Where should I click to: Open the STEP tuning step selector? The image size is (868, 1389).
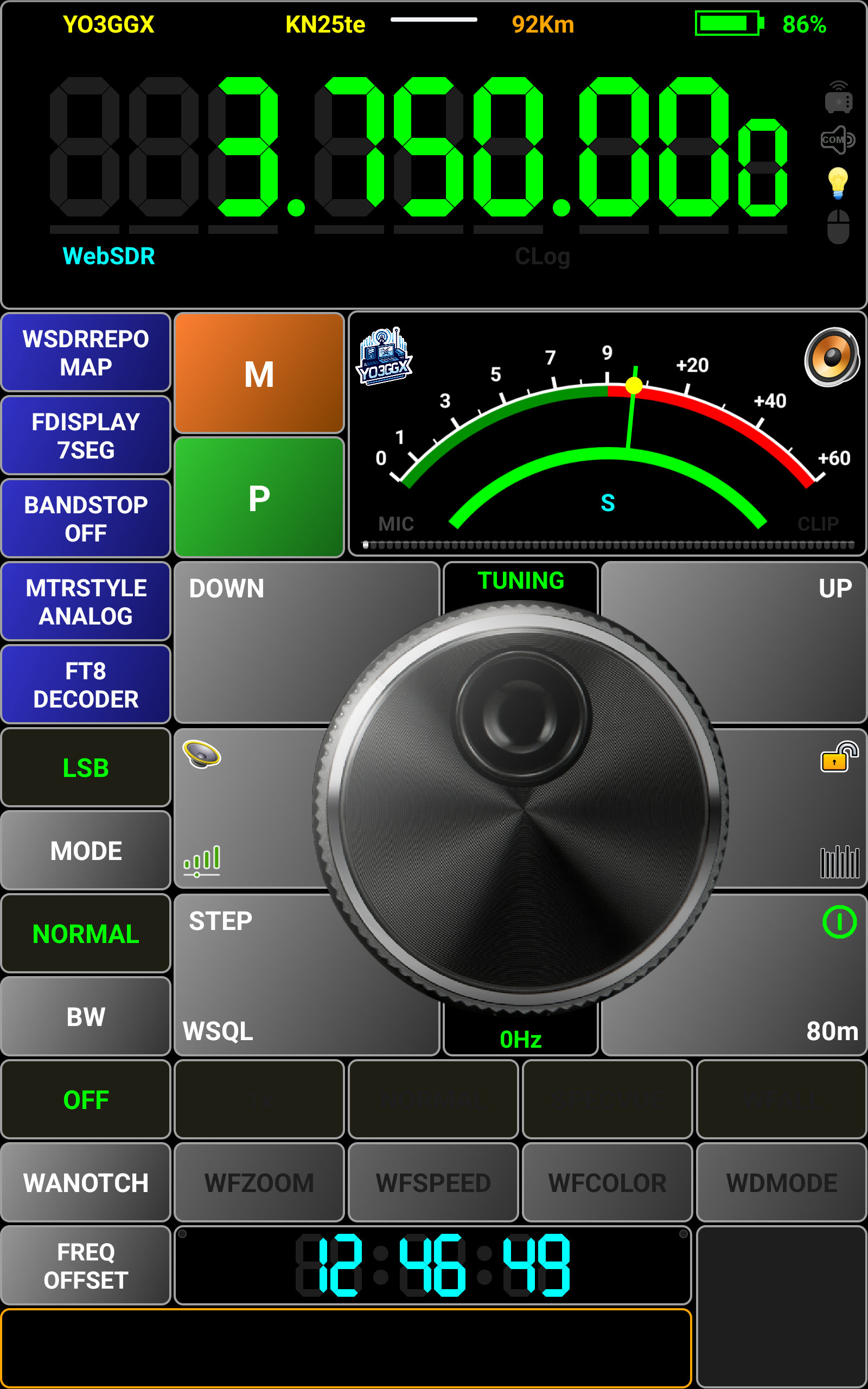coord(221,921)
